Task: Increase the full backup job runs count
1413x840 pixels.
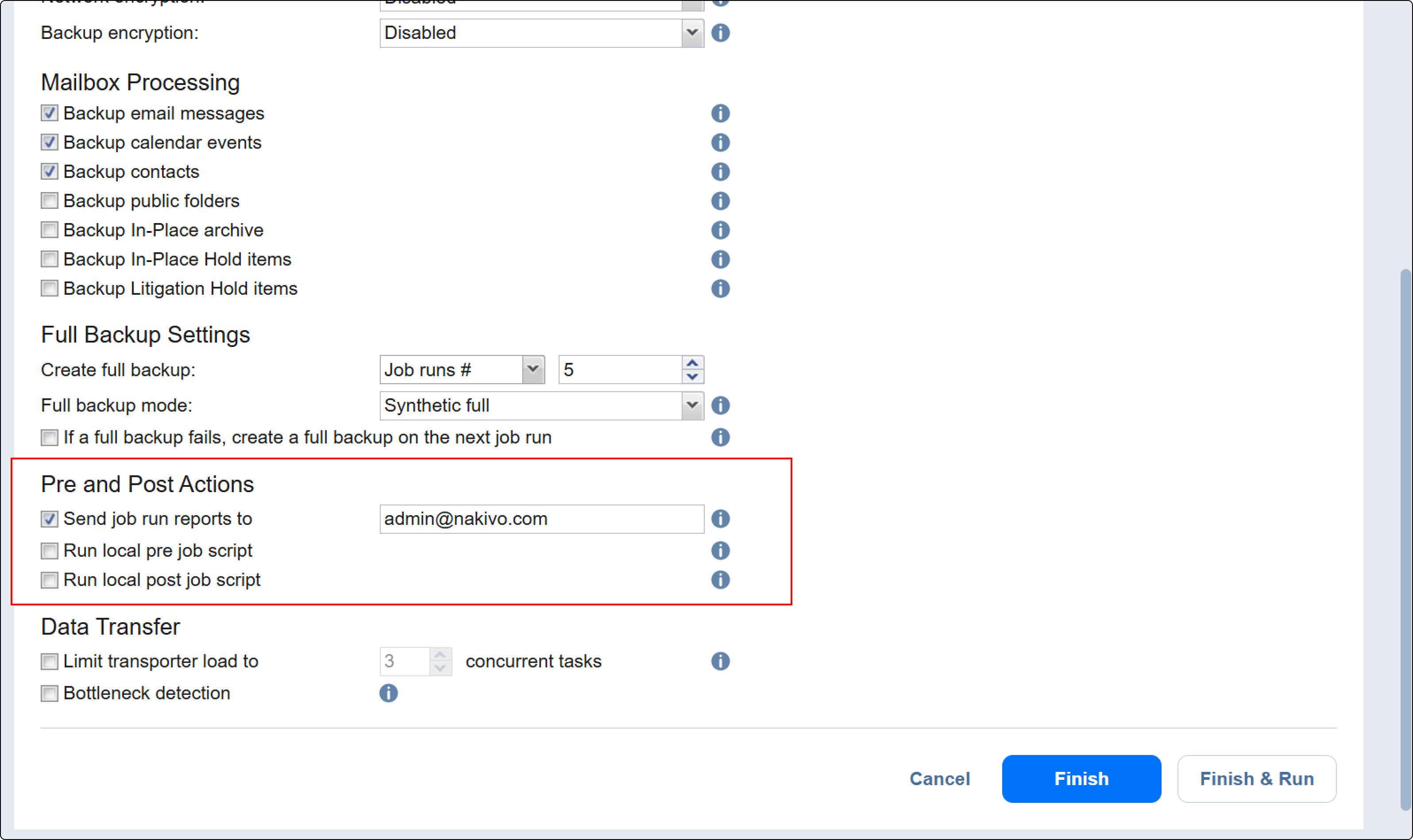Action: click(692, 363)
